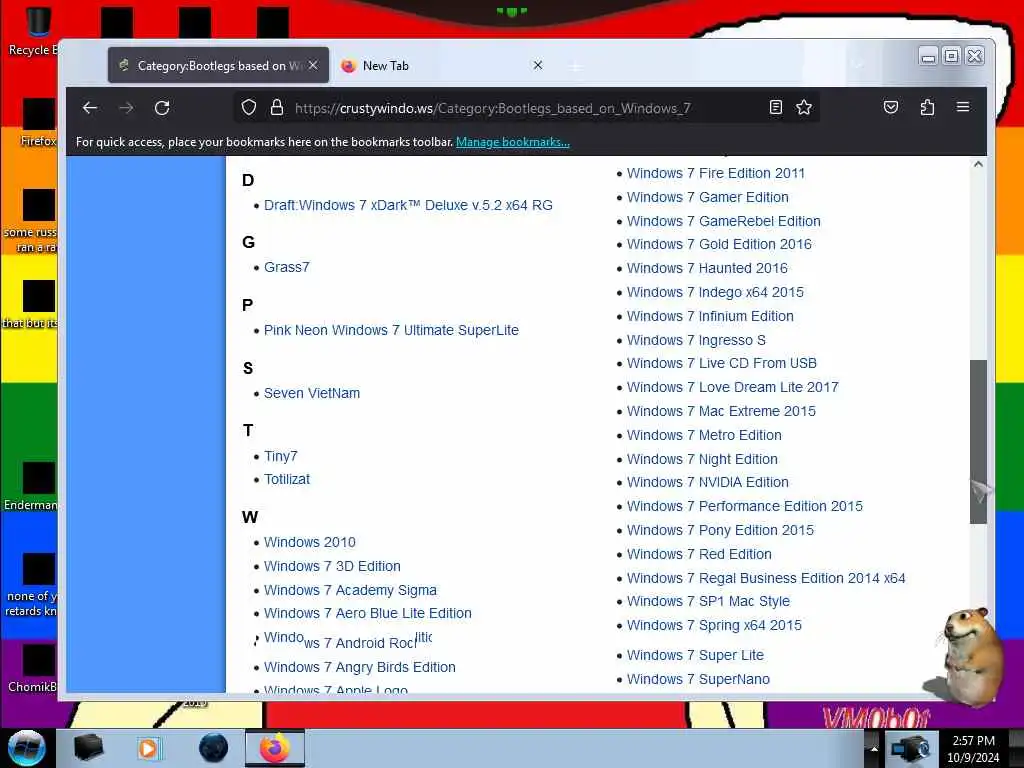This screenshot has width=1024, height=768.
Task: Open Manage bookmarks link
Action: tap(513, 142)
